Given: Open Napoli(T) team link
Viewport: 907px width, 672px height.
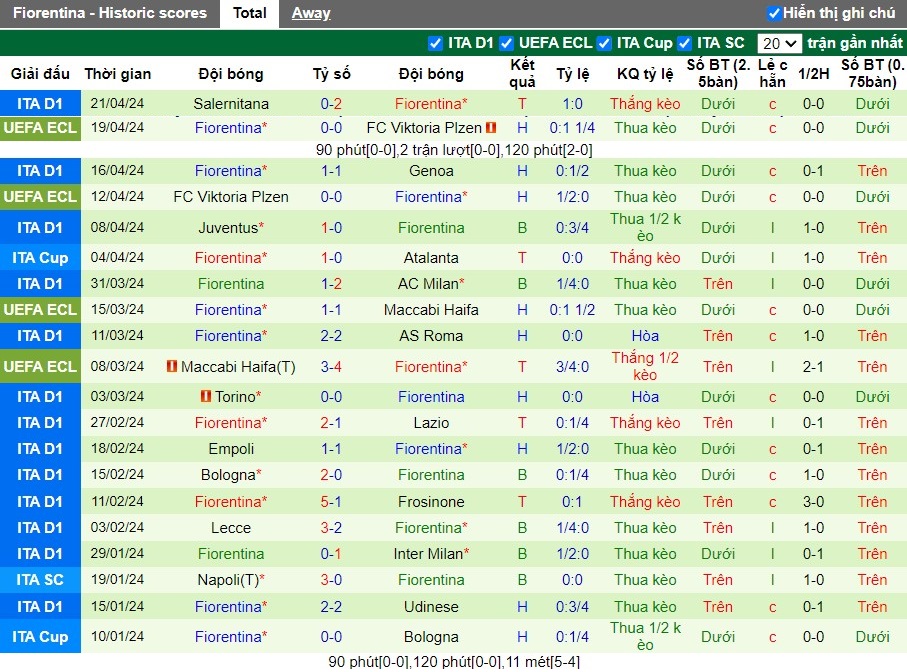Looking at the screenshot, I should (x=228, y=579).
